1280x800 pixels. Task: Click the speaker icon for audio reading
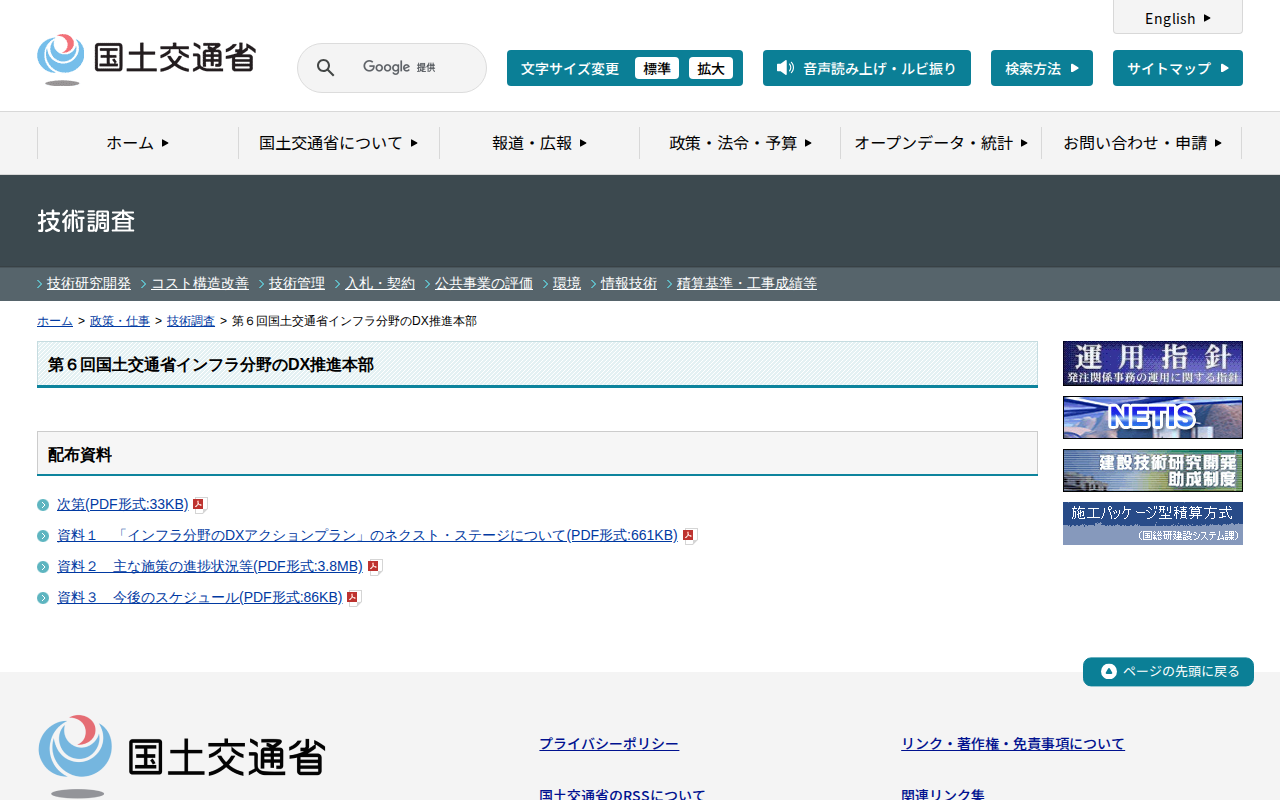pos(785,68)
